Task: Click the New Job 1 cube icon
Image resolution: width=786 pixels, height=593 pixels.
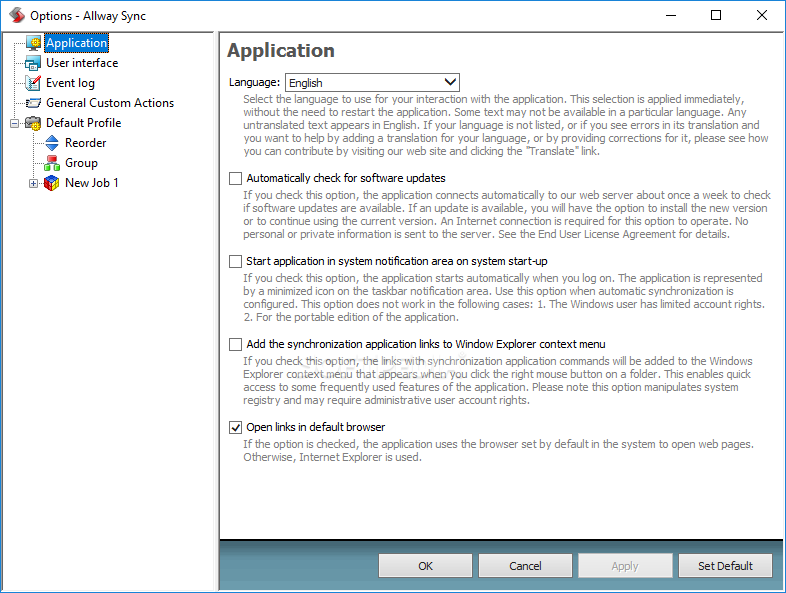Action: tap(52, 183)
